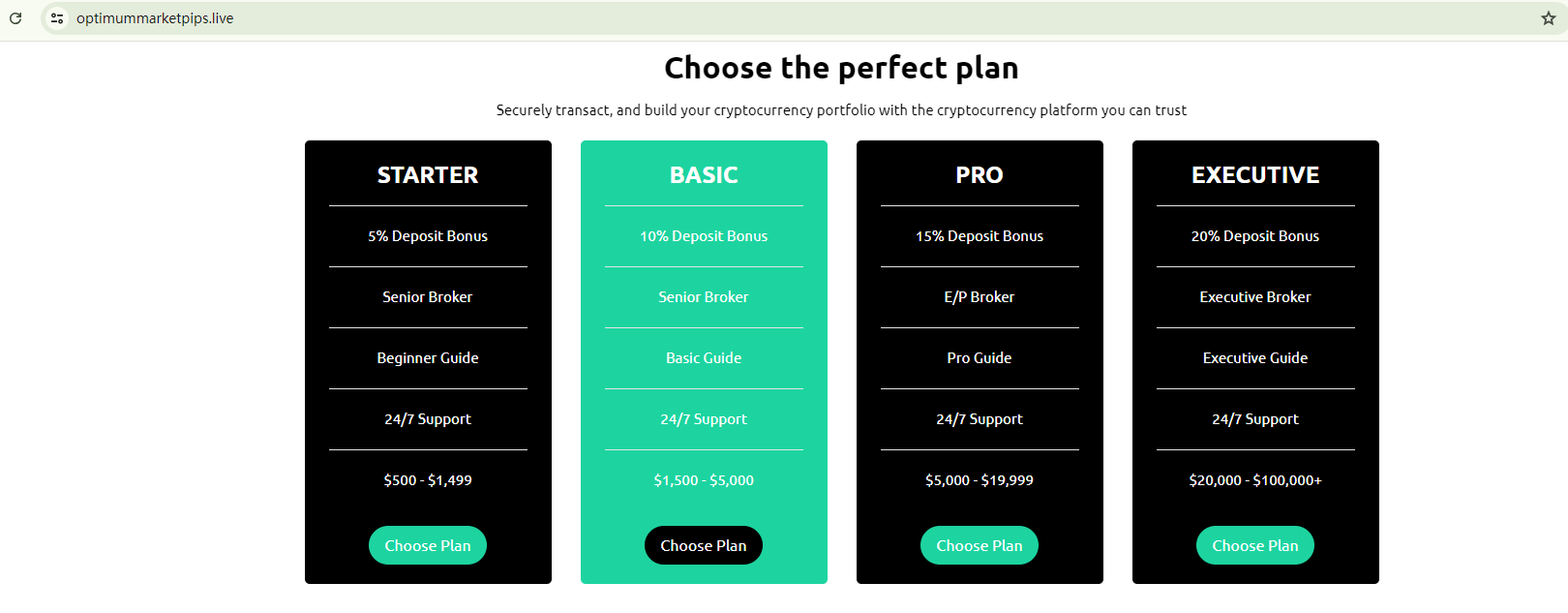The height and width of the screenshot is (613, 1568).
Task: Click the $1,500 - $5,000 price range
Action: pos(704,480)
